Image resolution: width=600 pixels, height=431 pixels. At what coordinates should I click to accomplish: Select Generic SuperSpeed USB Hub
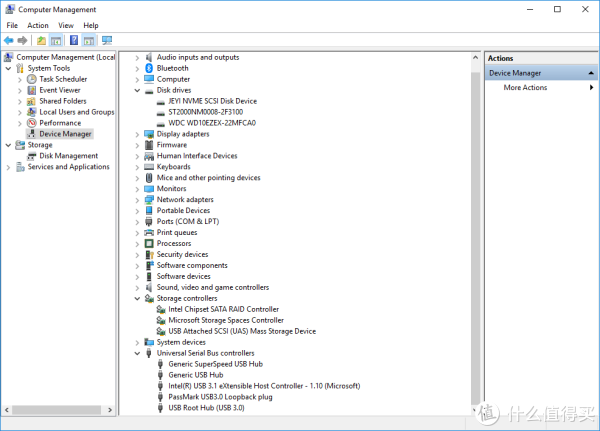coord(215,364)
